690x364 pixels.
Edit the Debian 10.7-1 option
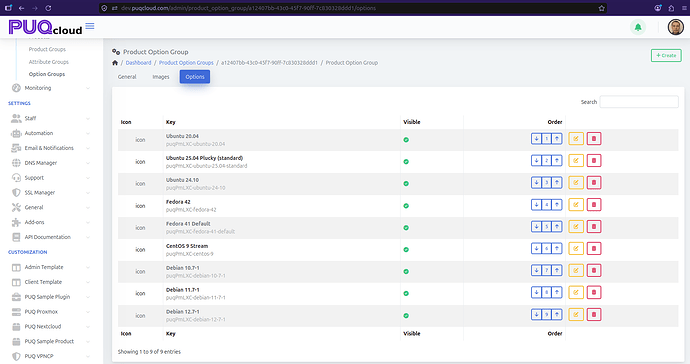[576, 270]
